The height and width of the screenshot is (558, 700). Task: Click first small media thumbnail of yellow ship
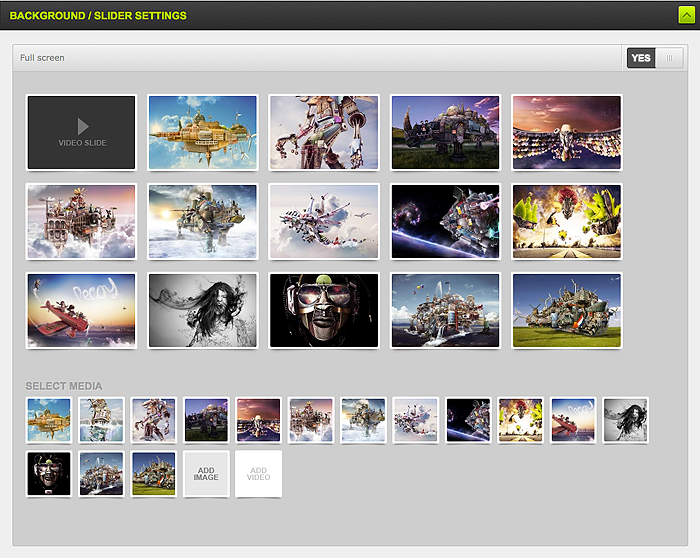pos(49,420)
